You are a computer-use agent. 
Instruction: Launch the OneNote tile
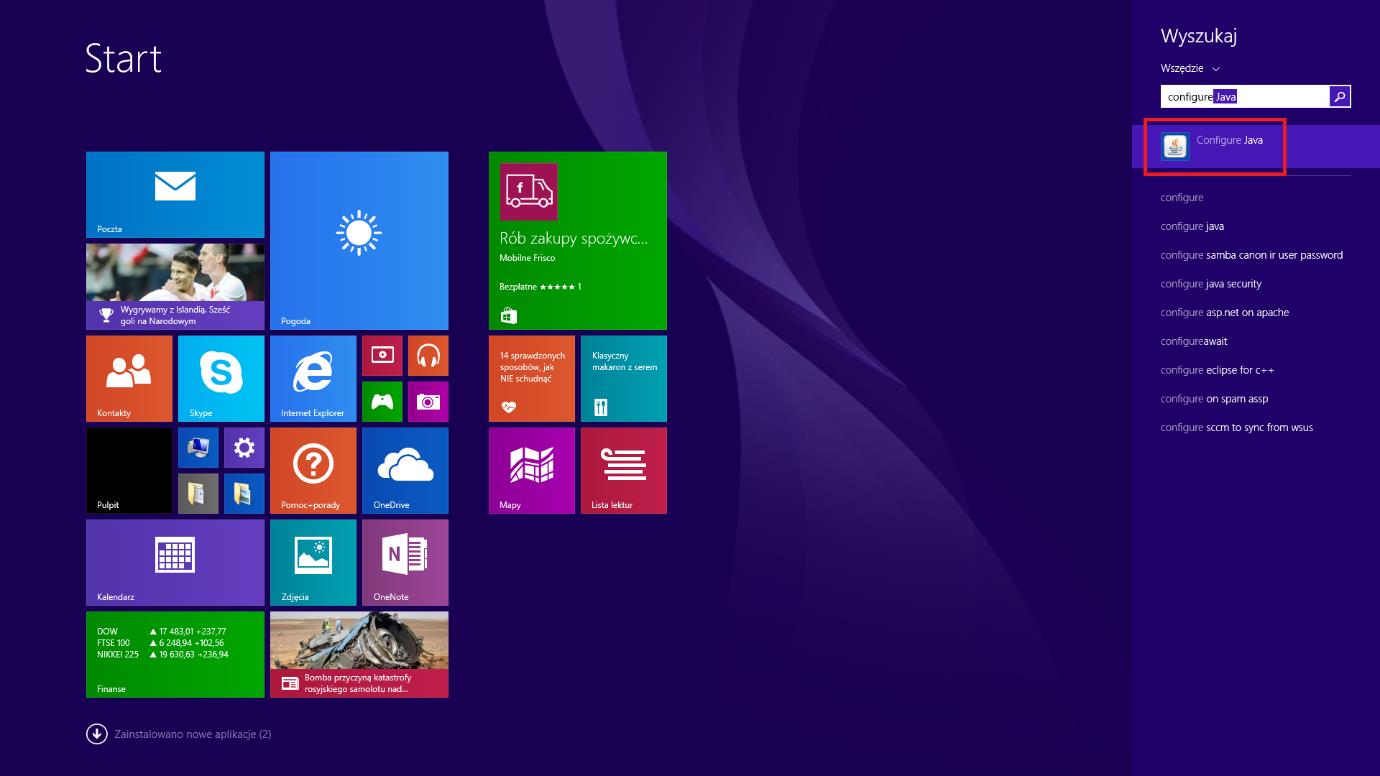pyautogui.click(x=405, y=563)
